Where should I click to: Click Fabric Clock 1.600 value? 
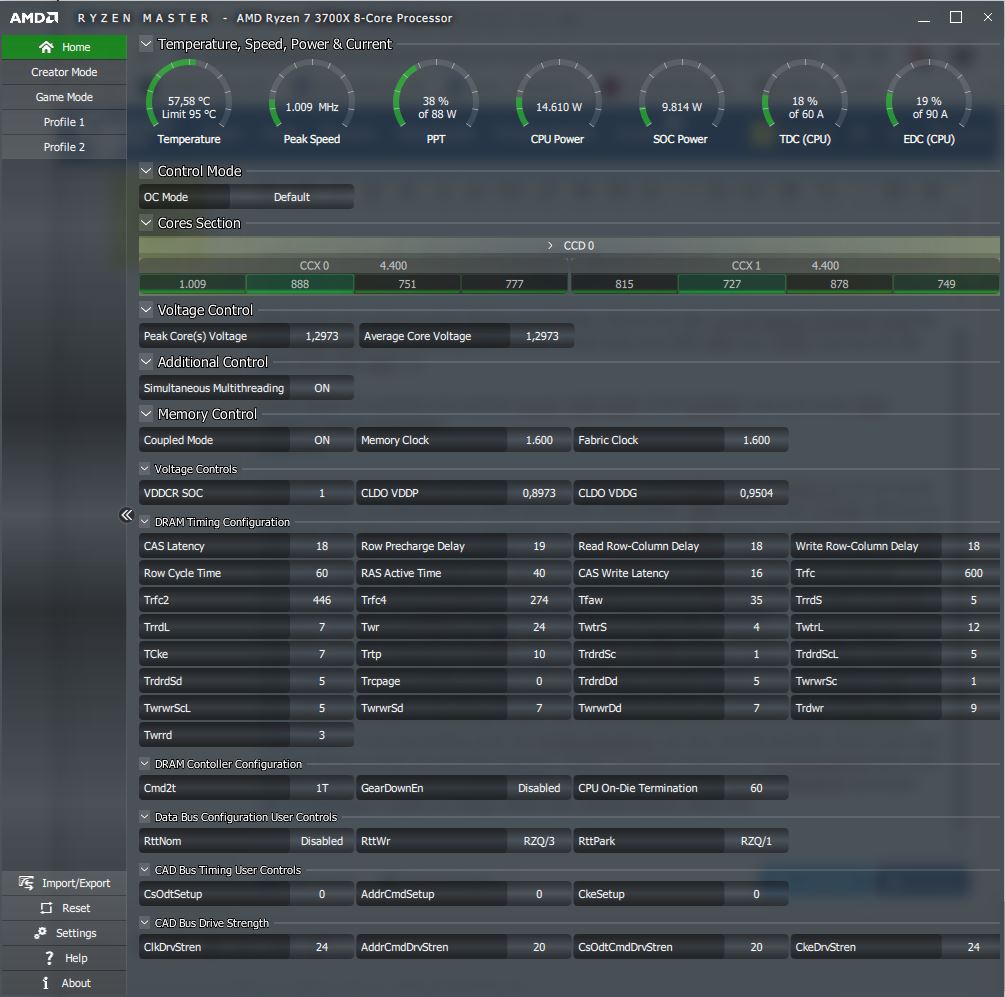756,440
